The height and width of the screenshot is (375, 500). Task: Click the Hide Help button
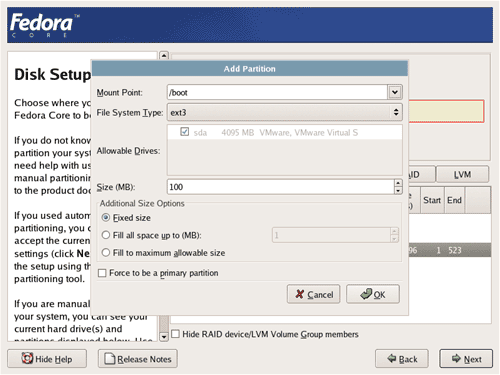(47, 359)
